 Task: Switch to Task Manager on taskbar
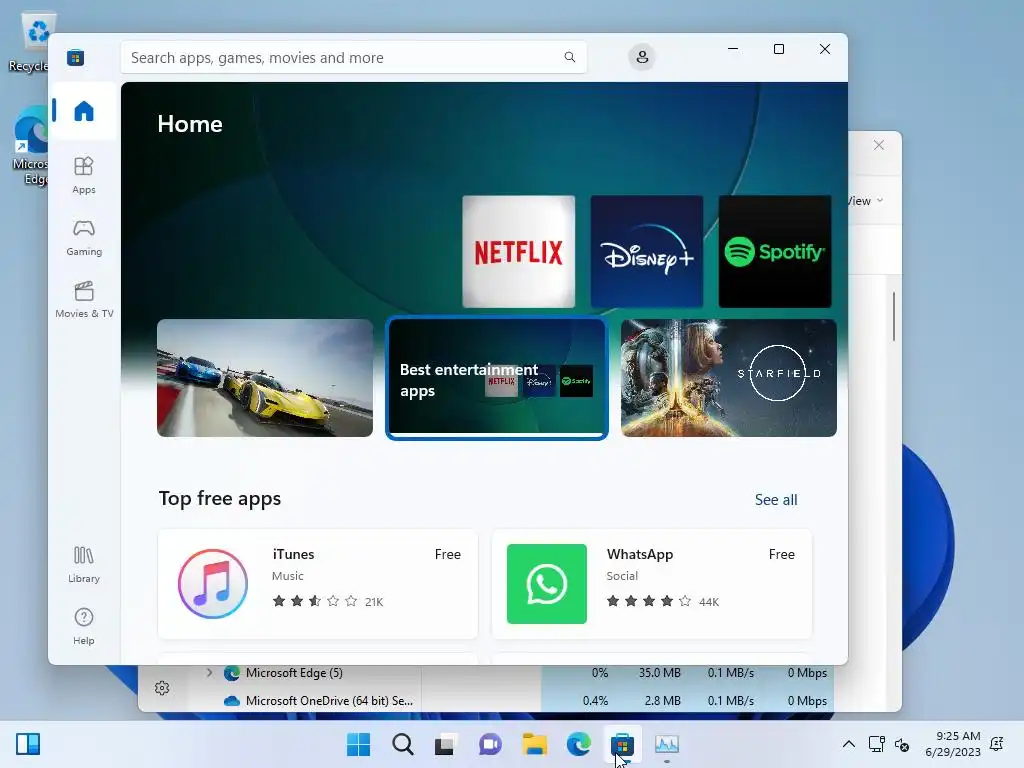pos(667,744)
